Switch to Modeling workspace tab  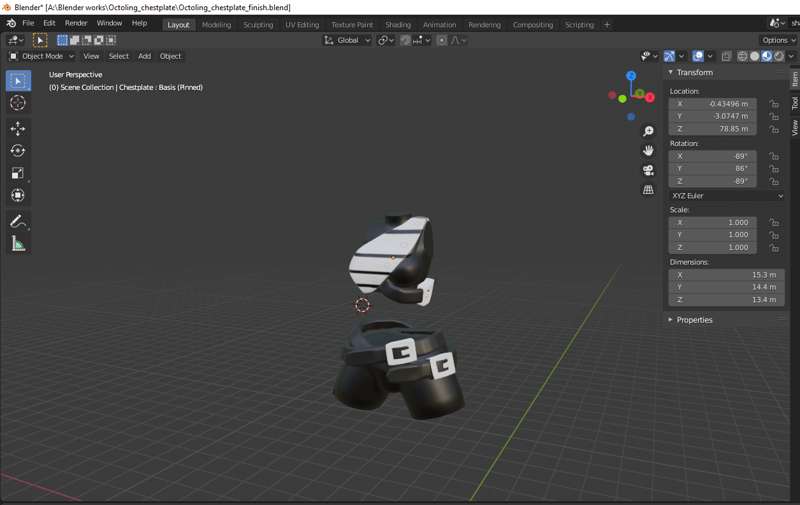coord(216,24)
